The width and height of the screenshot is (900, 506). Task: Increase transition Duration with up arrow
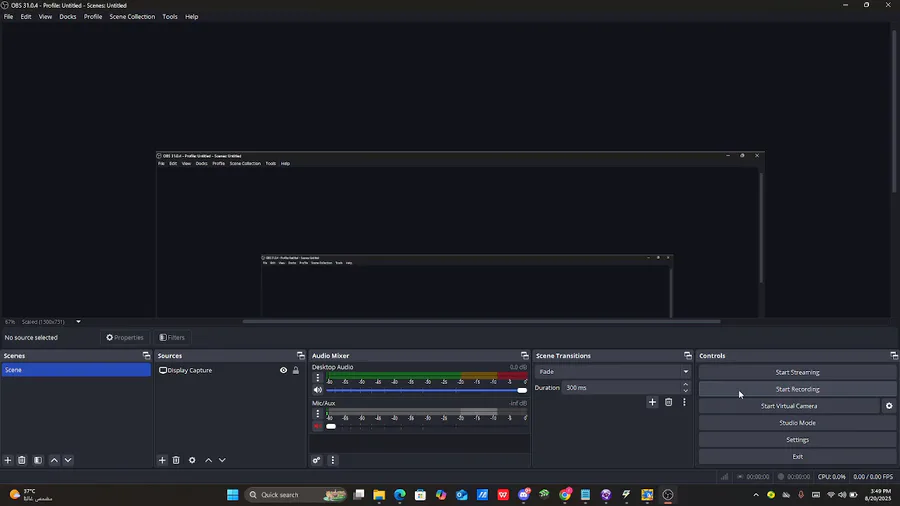tap(685, 384)
